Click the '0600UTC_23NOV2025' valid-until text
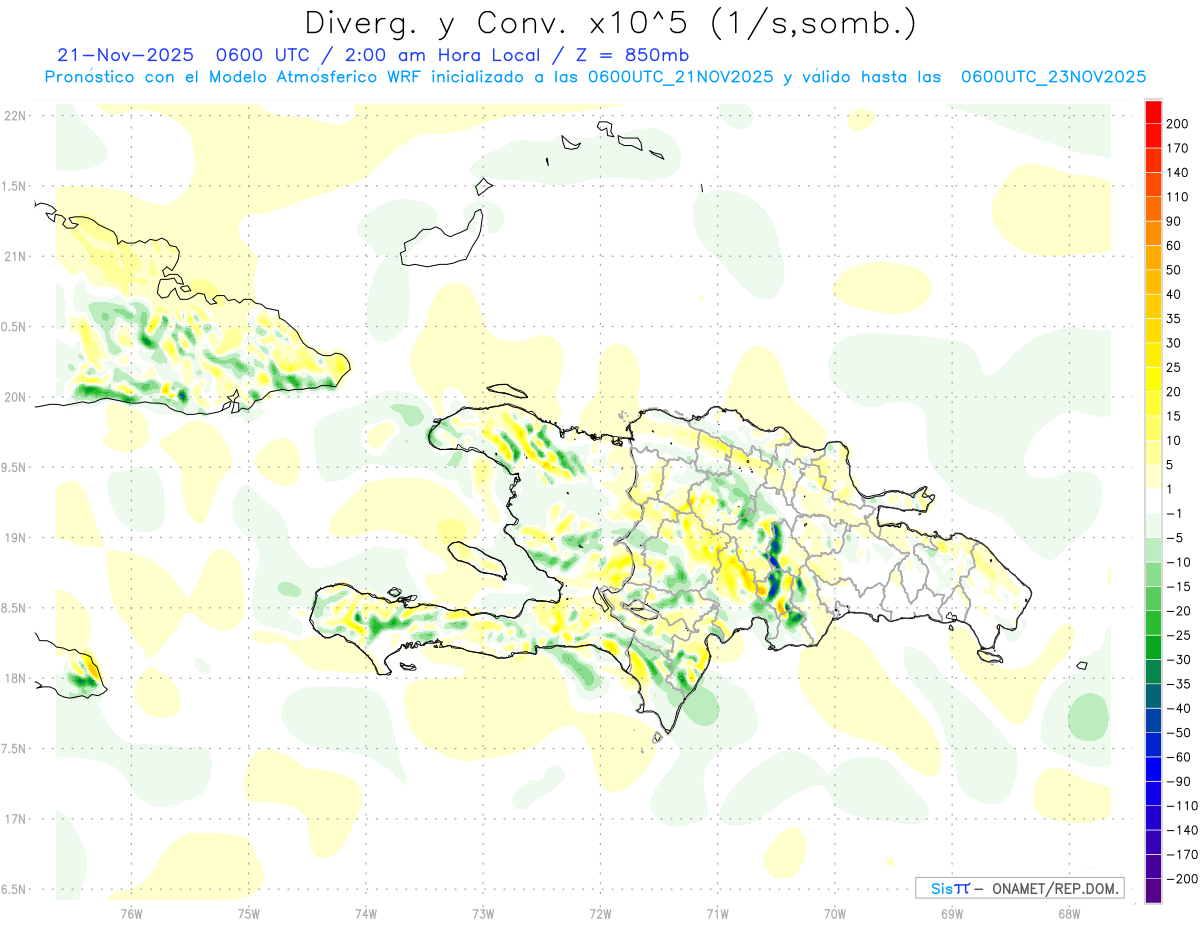The width and height of the screenshot is (1200, 927). coord(1053,77)
